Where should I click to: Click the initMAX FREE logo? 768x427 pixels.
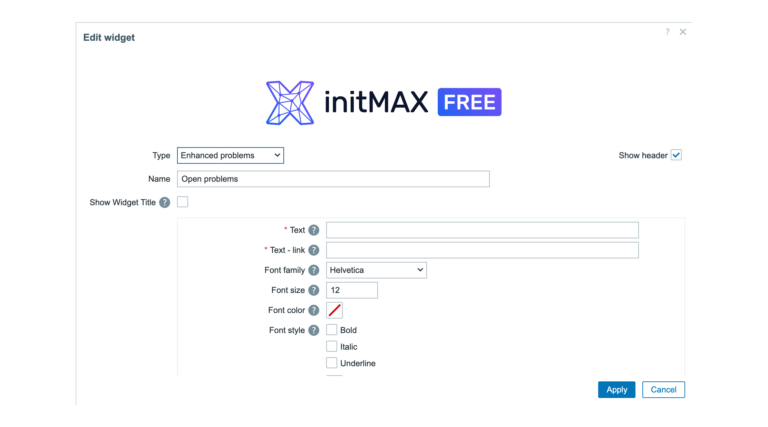pyautogui.click(x=384, y=103)
